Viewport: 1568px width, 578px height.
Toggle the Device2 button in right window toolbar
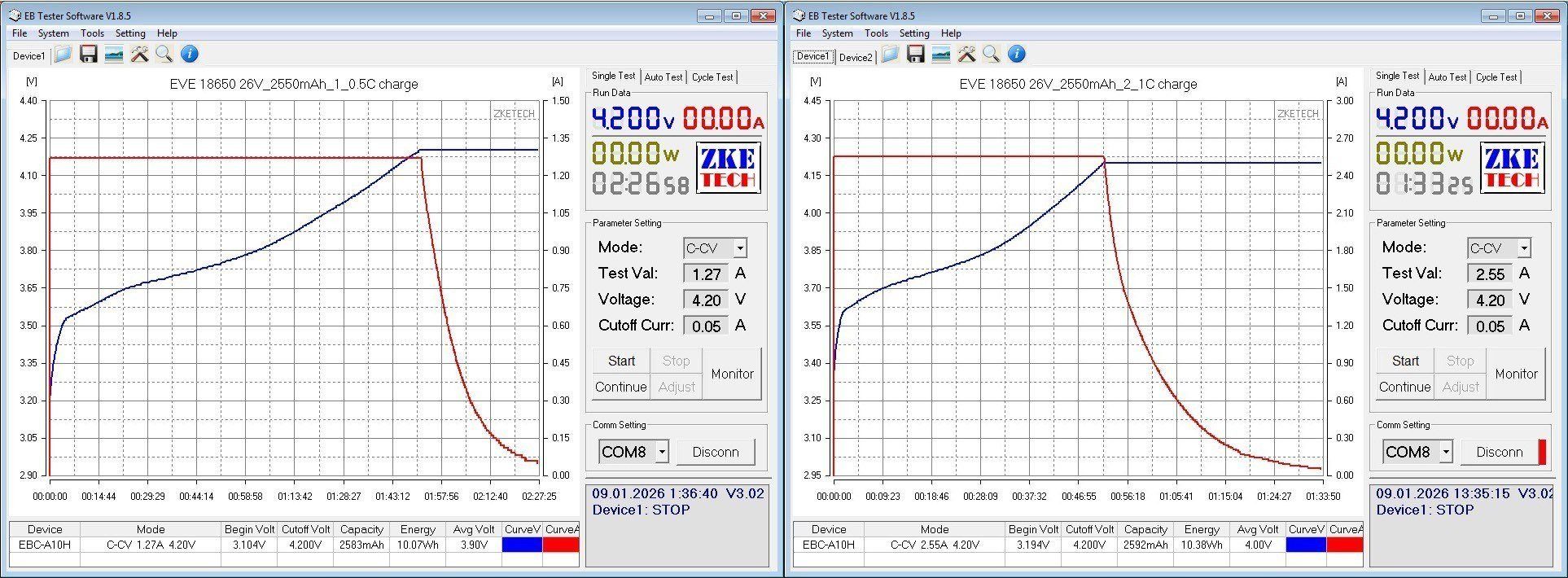855,57
